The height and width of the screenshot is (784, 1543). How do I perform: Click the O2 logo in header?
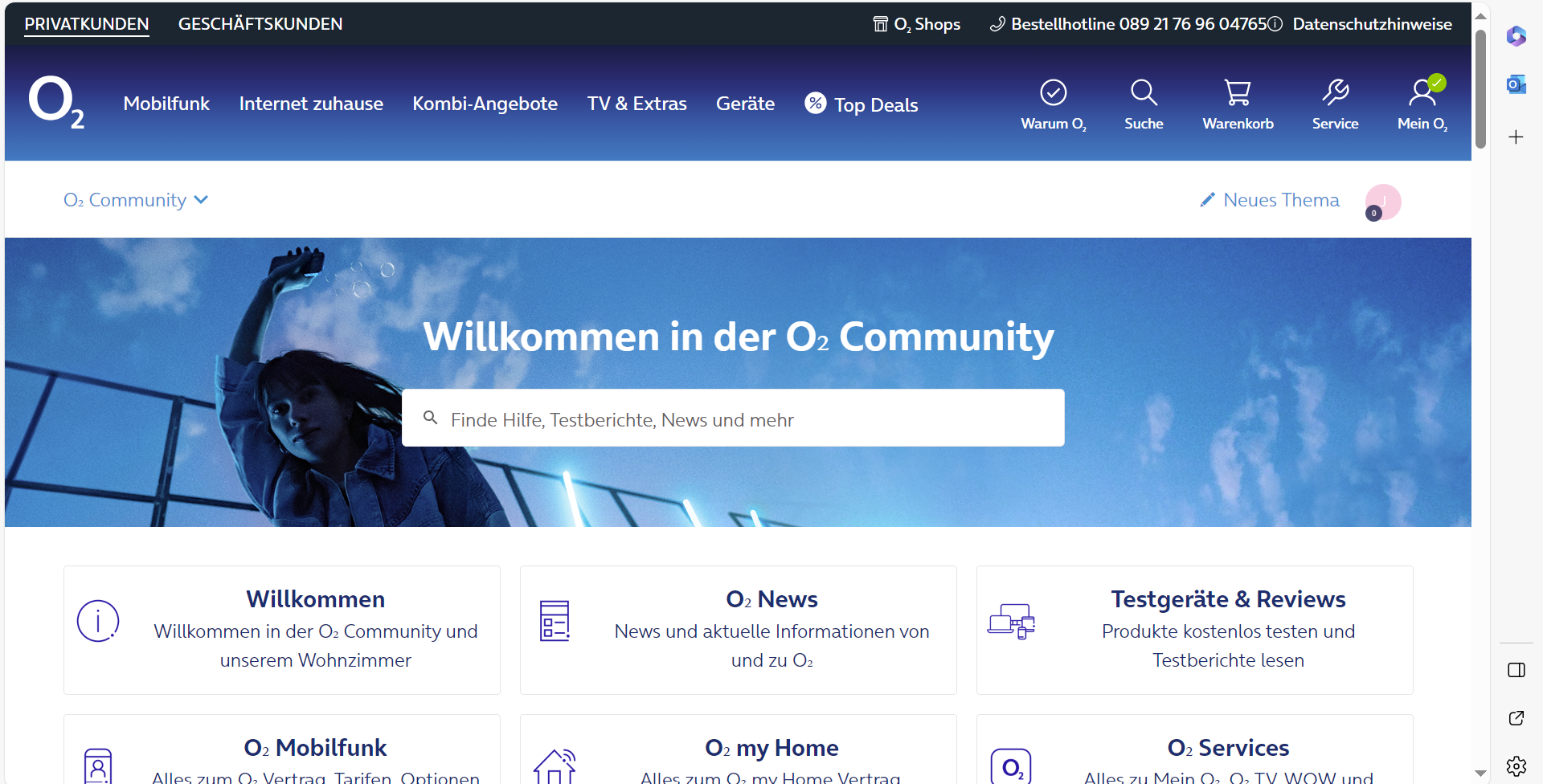(56, 103)
